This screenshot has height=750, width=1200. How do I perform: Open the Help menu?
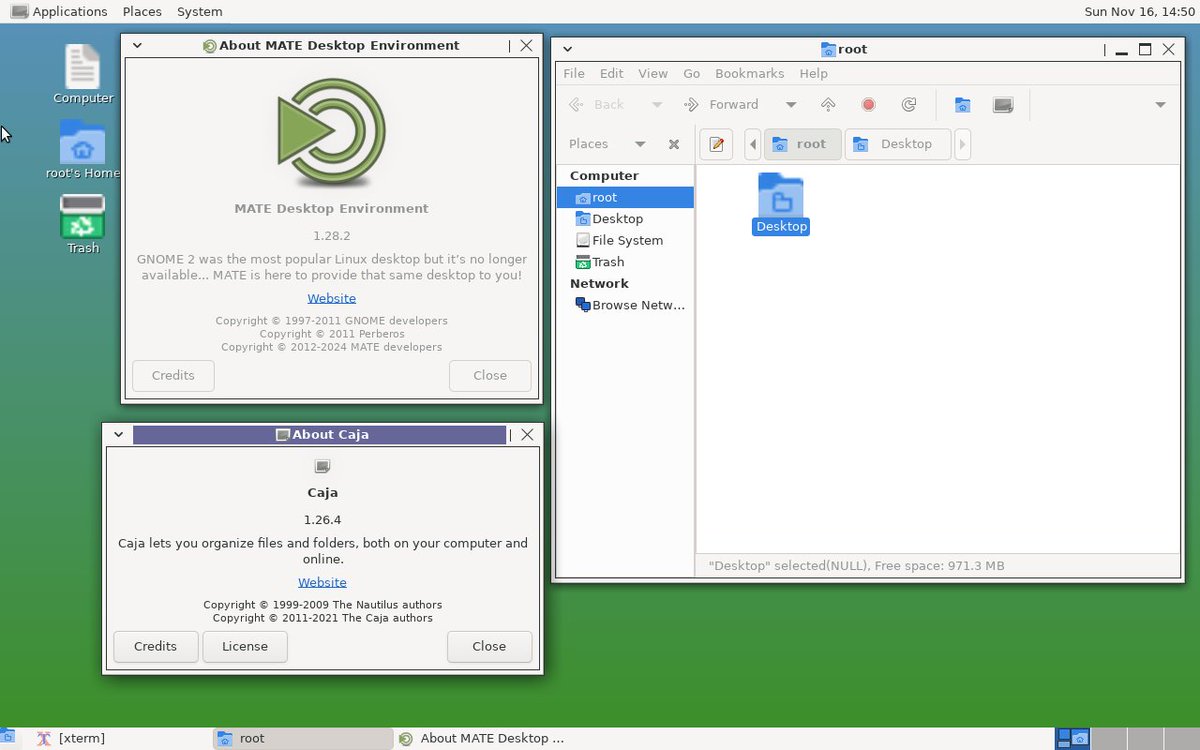pyautogui.click(x=814, y=74)
